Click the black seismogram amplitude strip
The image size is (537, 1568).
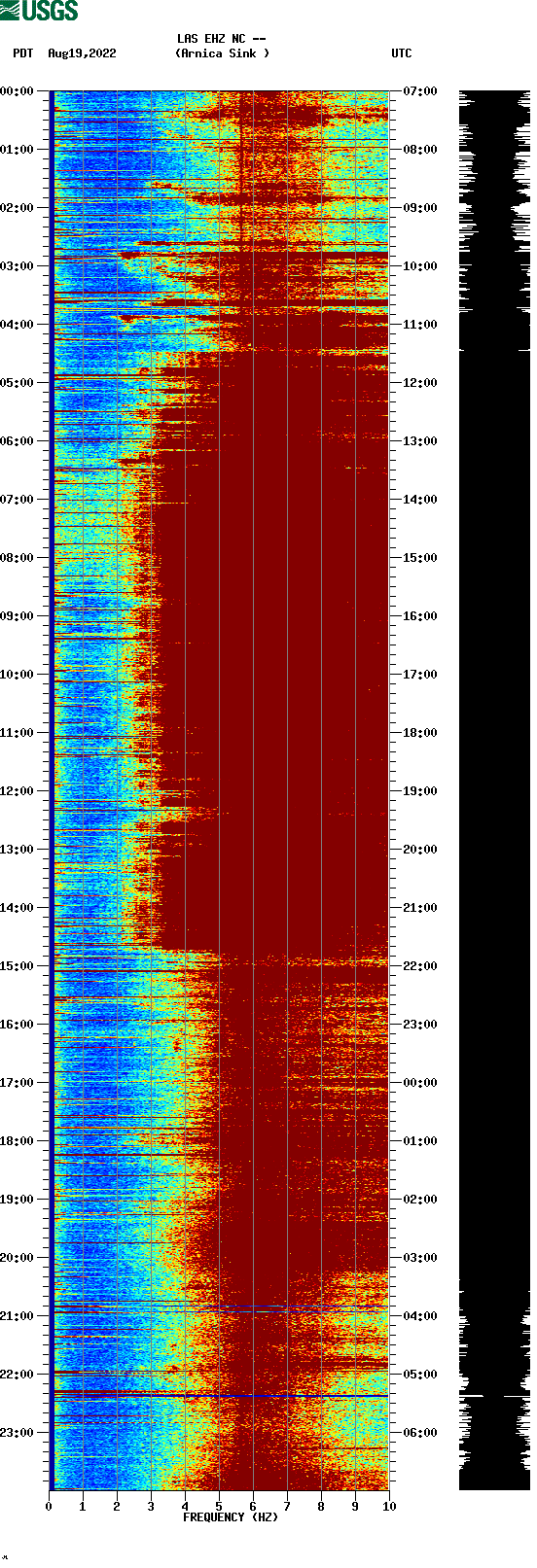click(494, 790)
